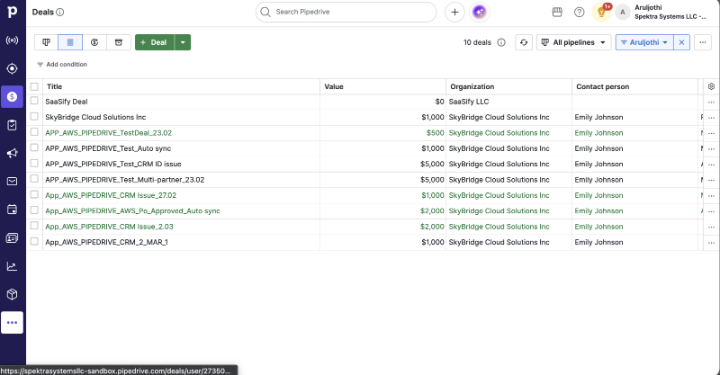Switch to forecast view
The image size is (720, 375).
95,42
